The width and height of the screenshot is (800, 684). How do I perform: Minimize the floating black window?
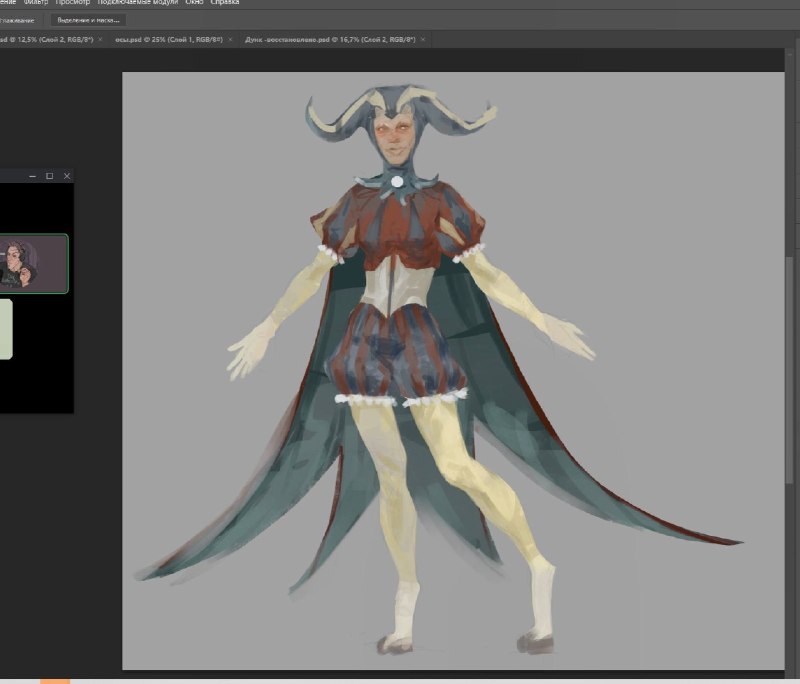point(33,176)
